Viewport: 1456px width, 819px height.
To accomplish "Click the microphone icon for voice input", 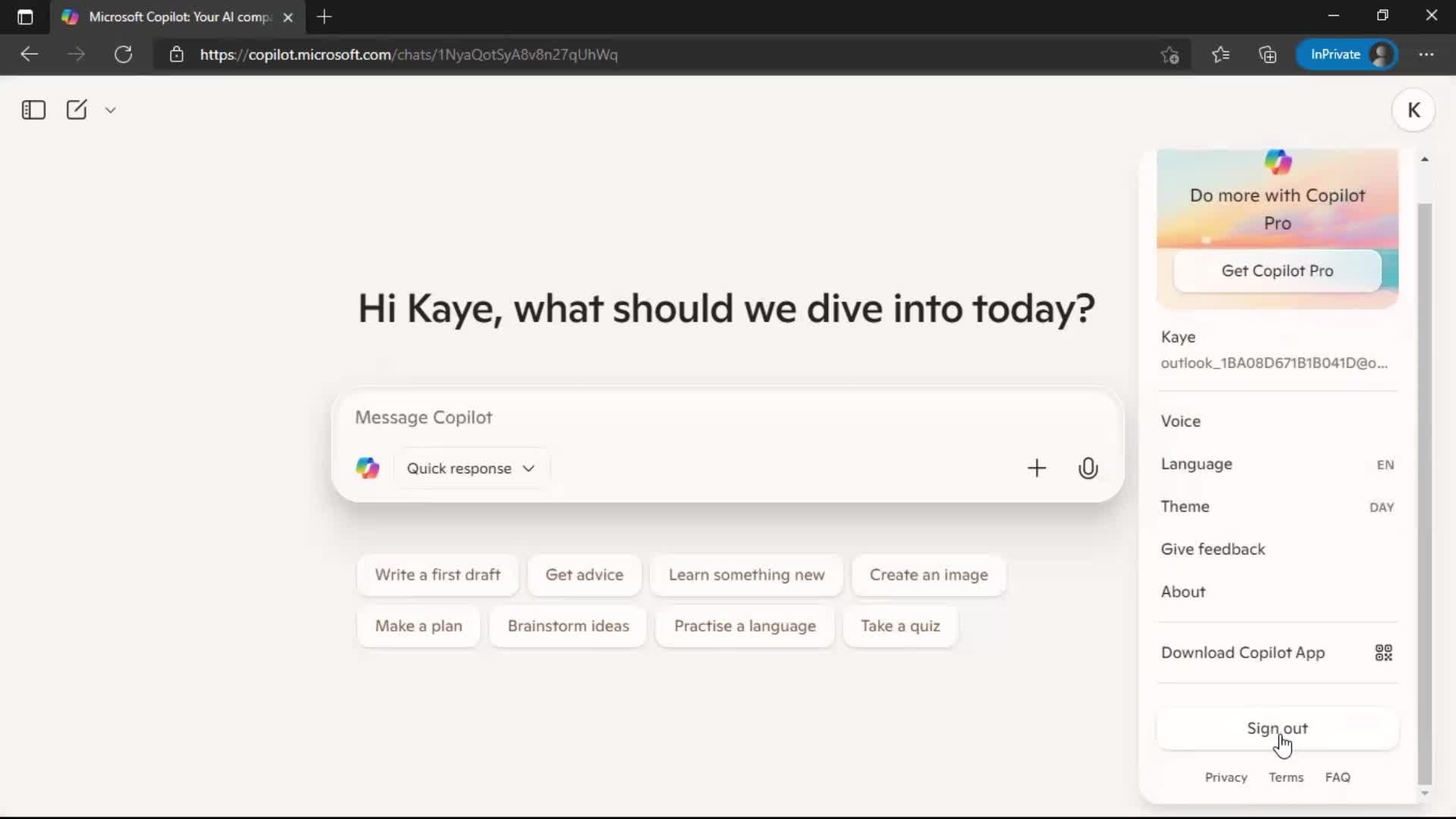I will point(1088,468).
